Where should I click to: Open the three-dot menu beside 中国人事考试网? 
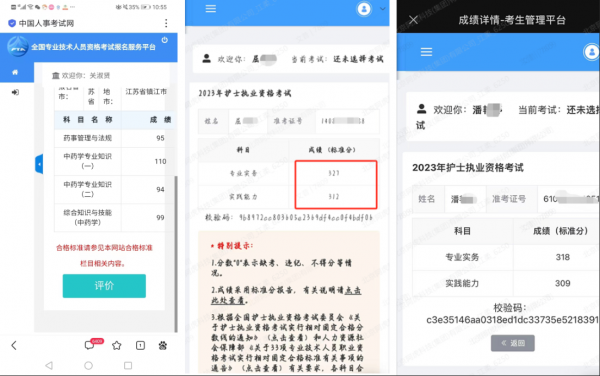coord(166,23)
